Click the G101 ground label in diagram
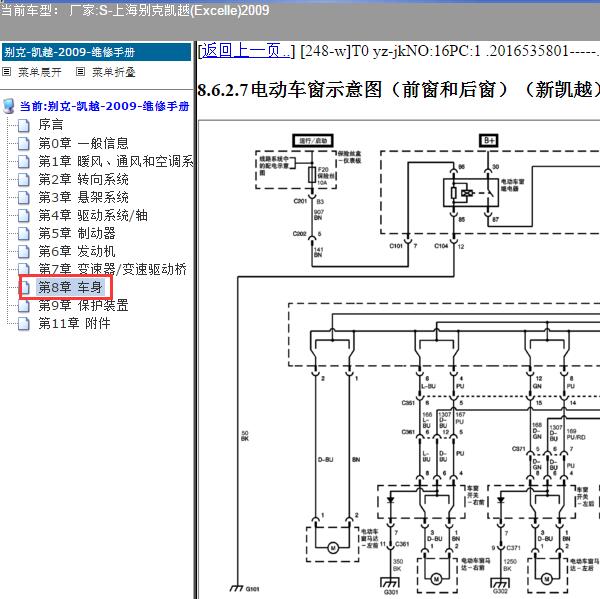Image resolution: width=600 pixels, height=599 pixels. coord(252,589)
